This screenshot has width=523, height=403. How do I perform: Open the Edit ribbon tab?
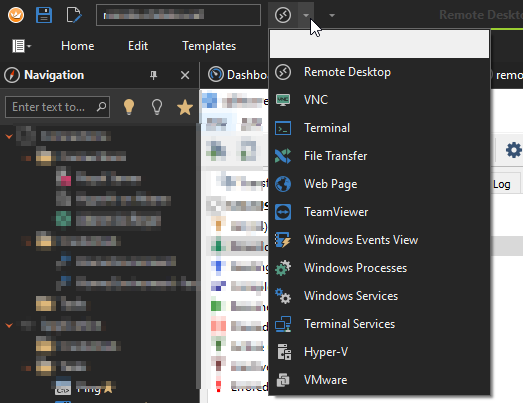point(138,46)
